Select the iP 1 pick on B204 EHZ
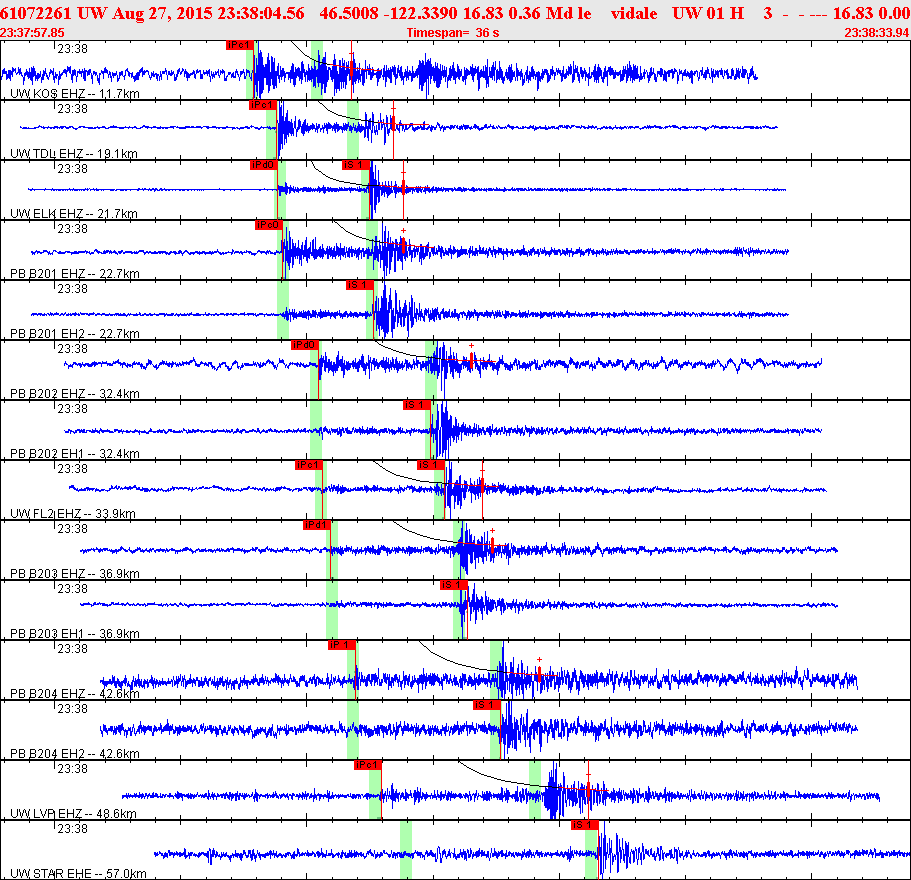 (342, 645)
